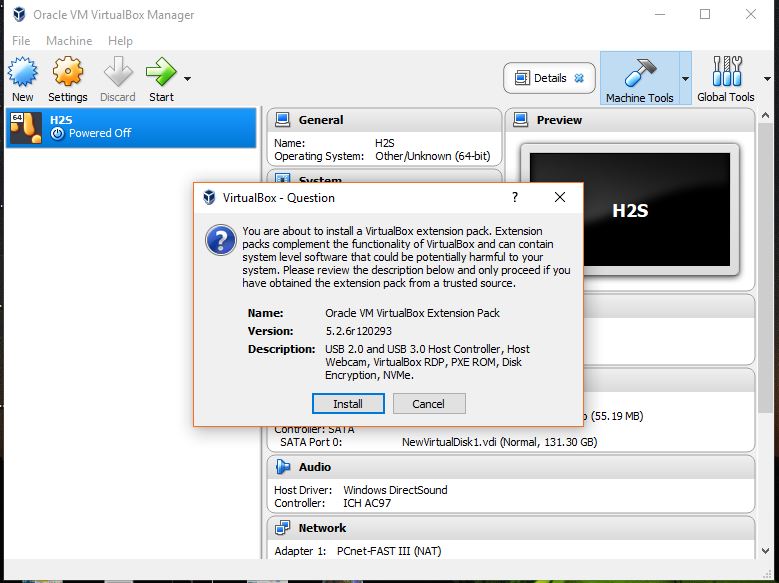The width and height of the screenshot is (779, 583).
Task: Click 'NewVirtualDisk1.vdi' storage entry
Action: [x=499, y=442]
